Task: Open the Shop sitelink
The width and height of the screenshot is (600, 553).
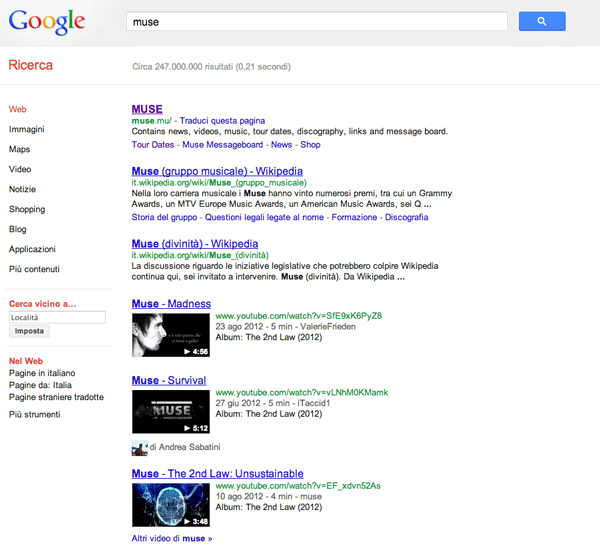Action: point(310,145)
